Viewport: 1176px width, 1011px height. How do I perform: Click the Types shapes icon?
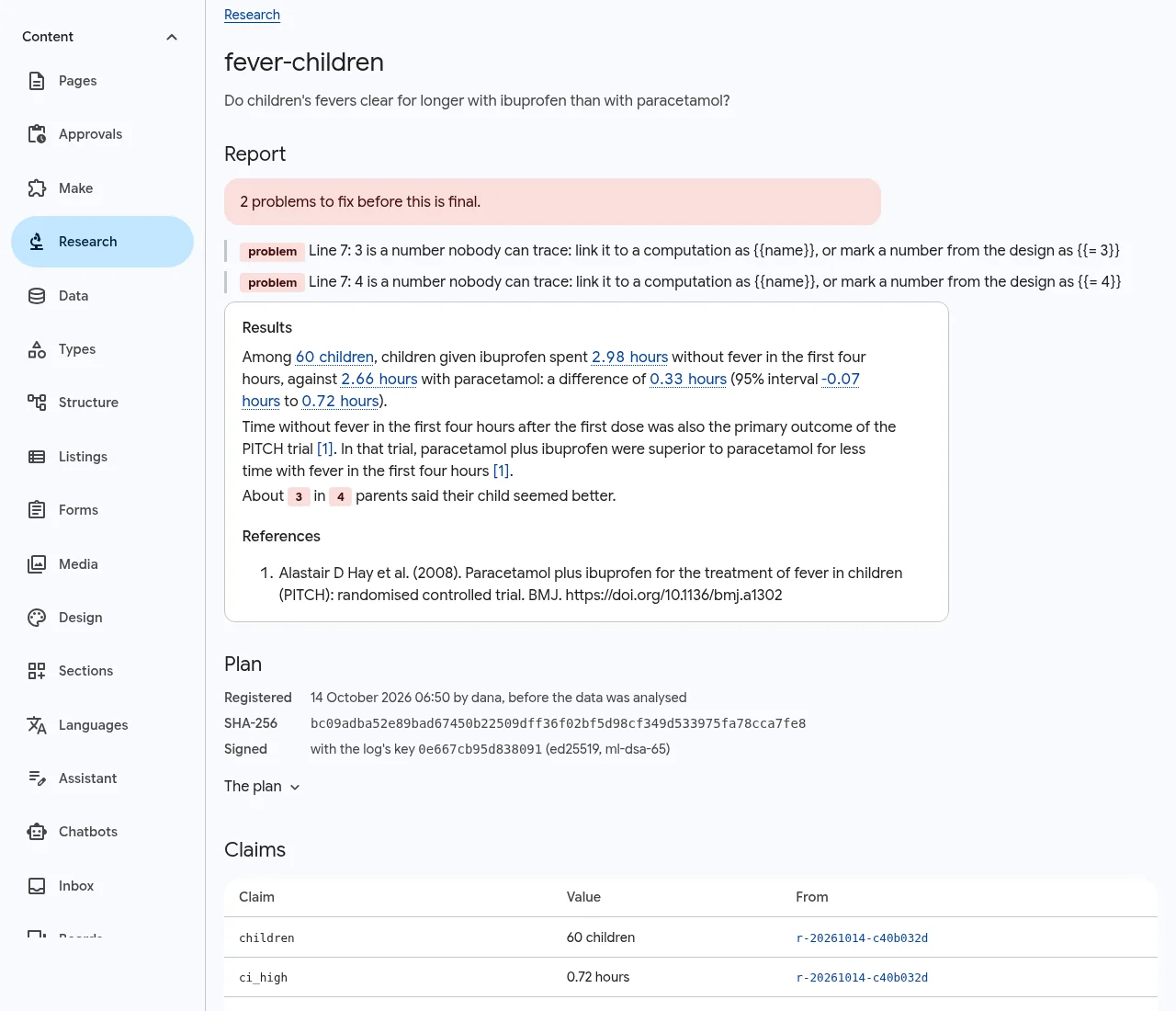[37, 349]
